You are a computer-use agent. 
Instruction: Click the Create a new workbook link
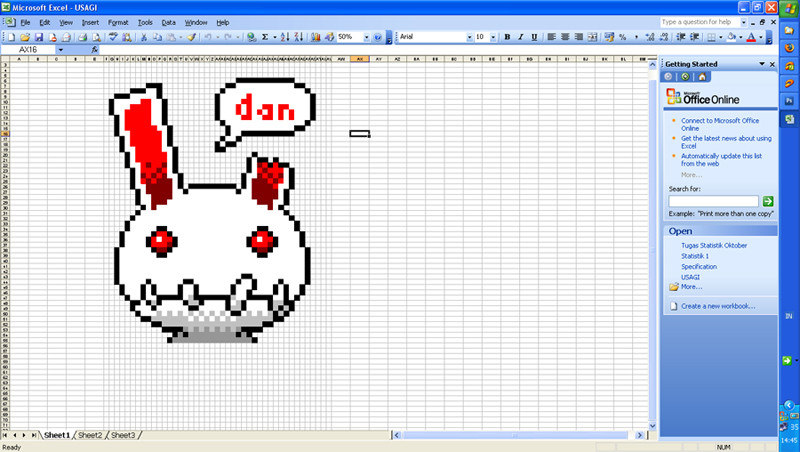pos(718,306)
